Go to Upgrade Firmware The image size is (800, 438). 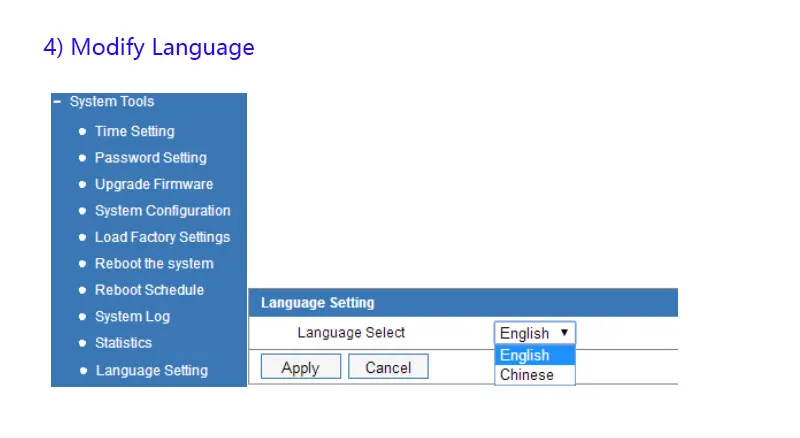click(154, 184)
